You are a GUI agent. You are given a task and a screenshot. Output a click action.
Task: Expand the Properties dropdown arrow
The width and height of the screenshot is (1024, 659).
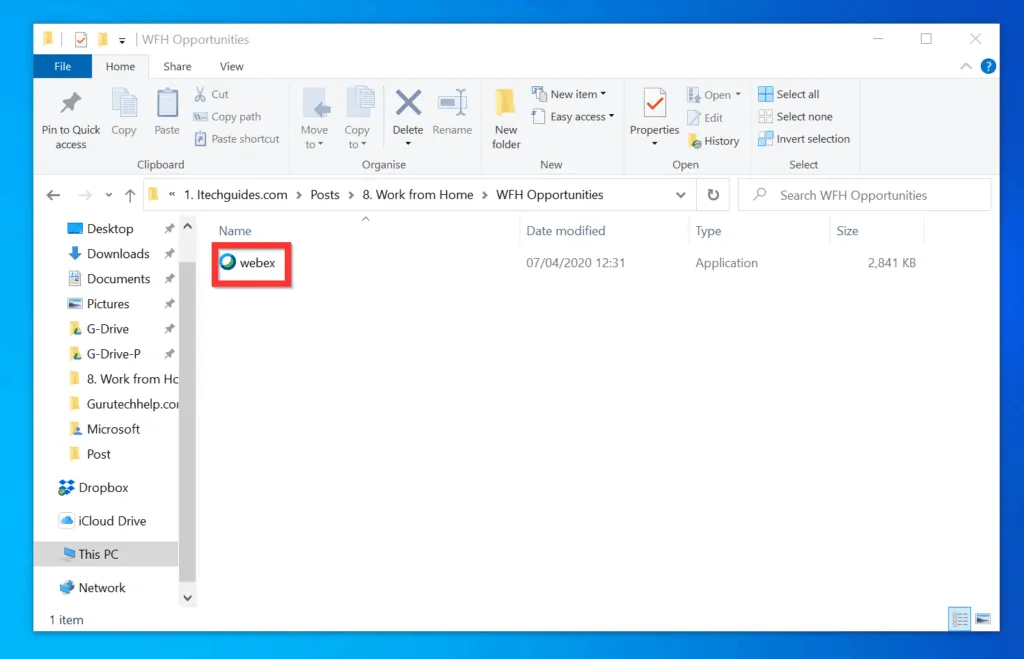(x=654, y=144)
